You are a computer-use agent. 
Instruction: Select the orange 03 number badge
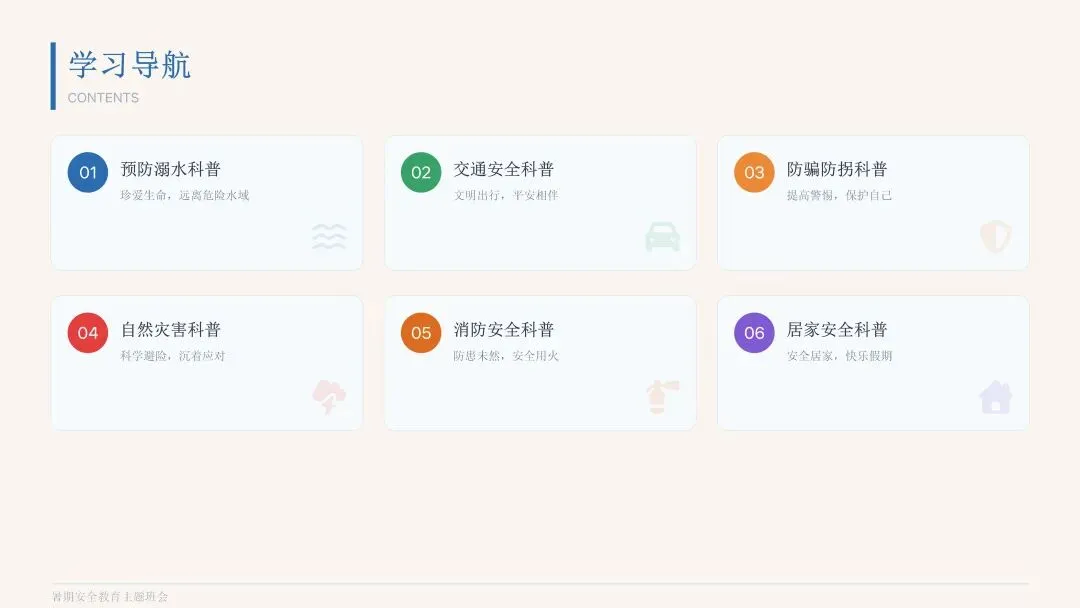click(754, 172)
